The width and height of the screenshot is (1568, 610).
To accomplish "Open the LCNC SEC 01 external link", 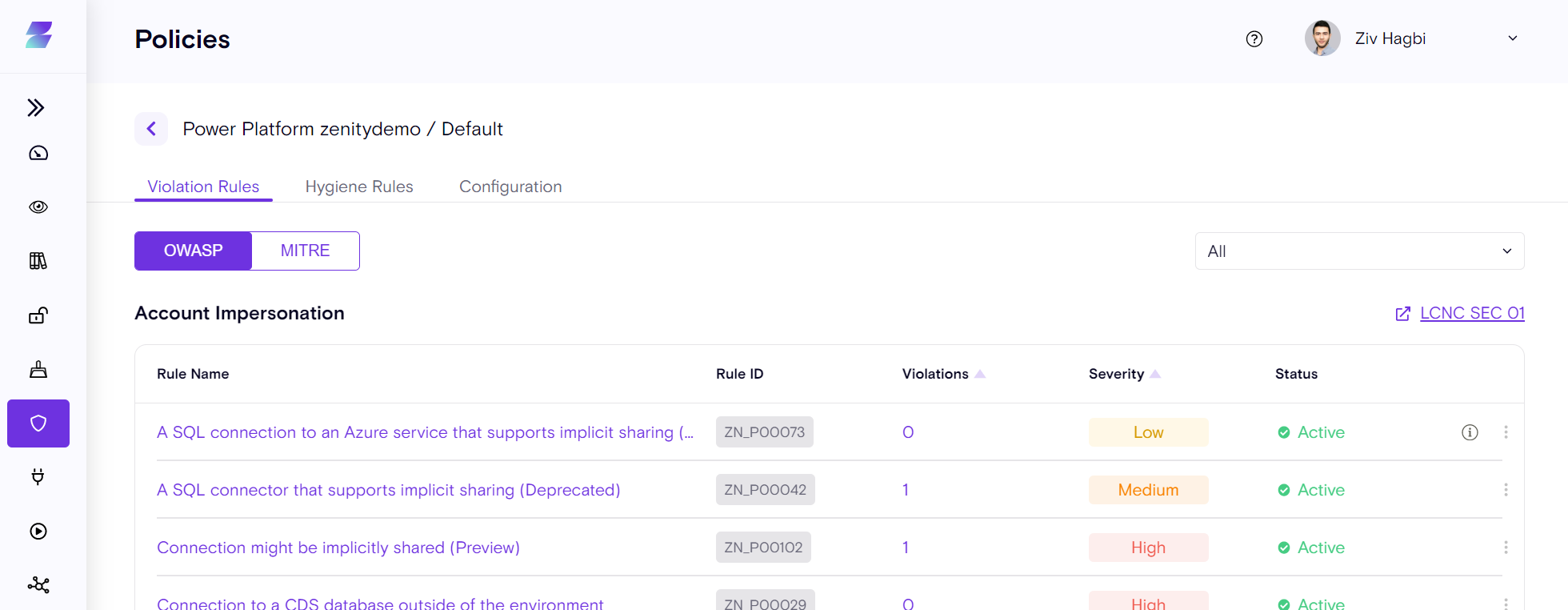I will (x=1471, y=314).
